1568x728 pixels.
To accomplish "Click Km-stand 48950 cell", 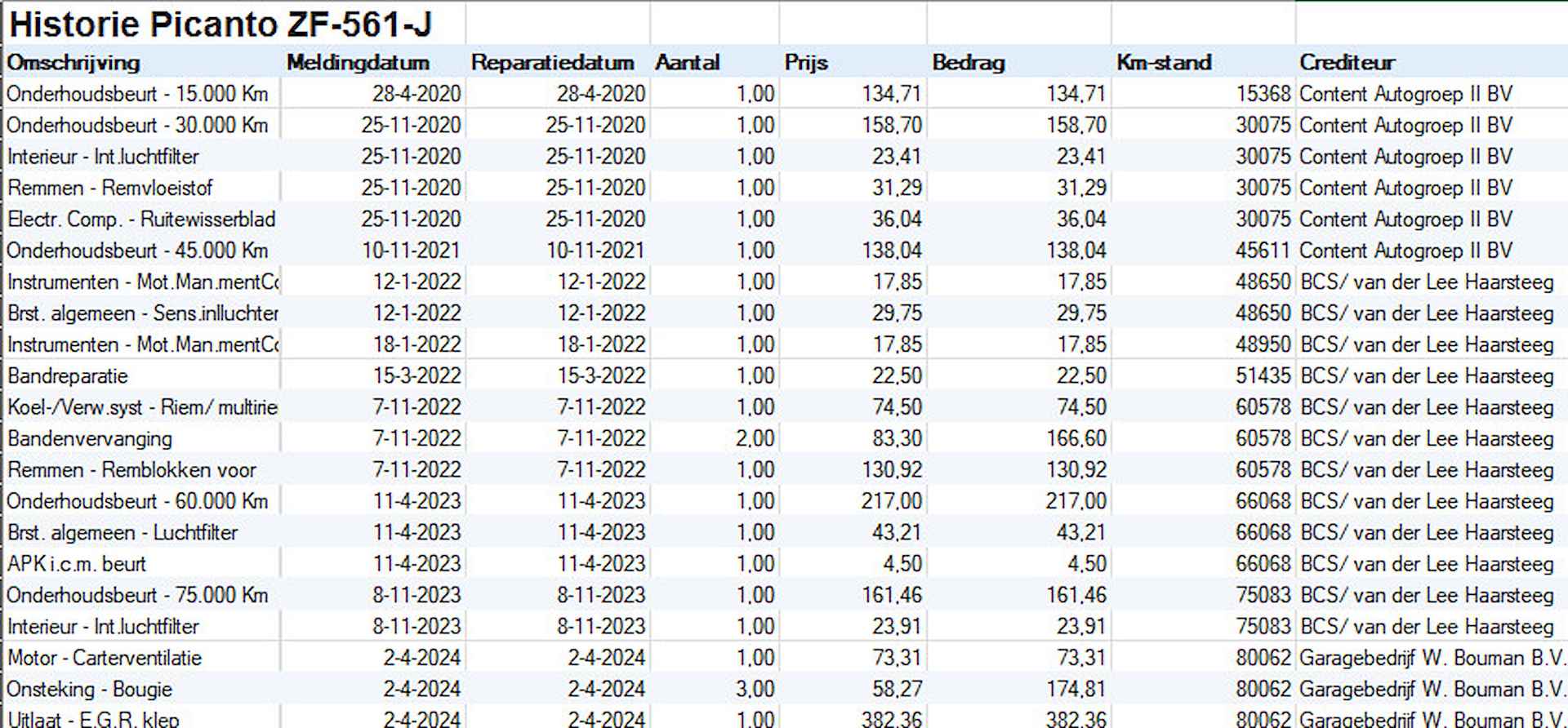I will (x=1204, y=344).
